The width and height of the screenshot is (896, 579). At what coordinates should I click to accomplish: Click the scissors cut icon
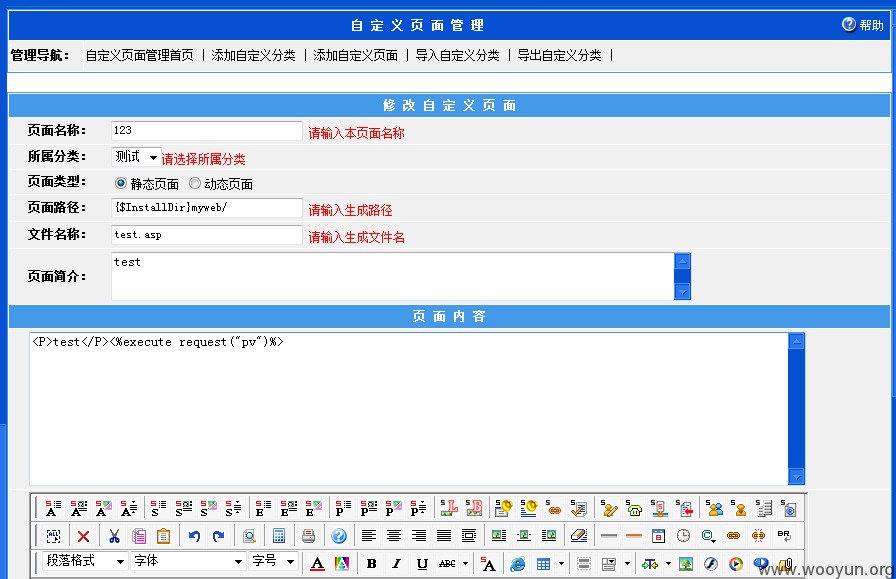[114, 536]
